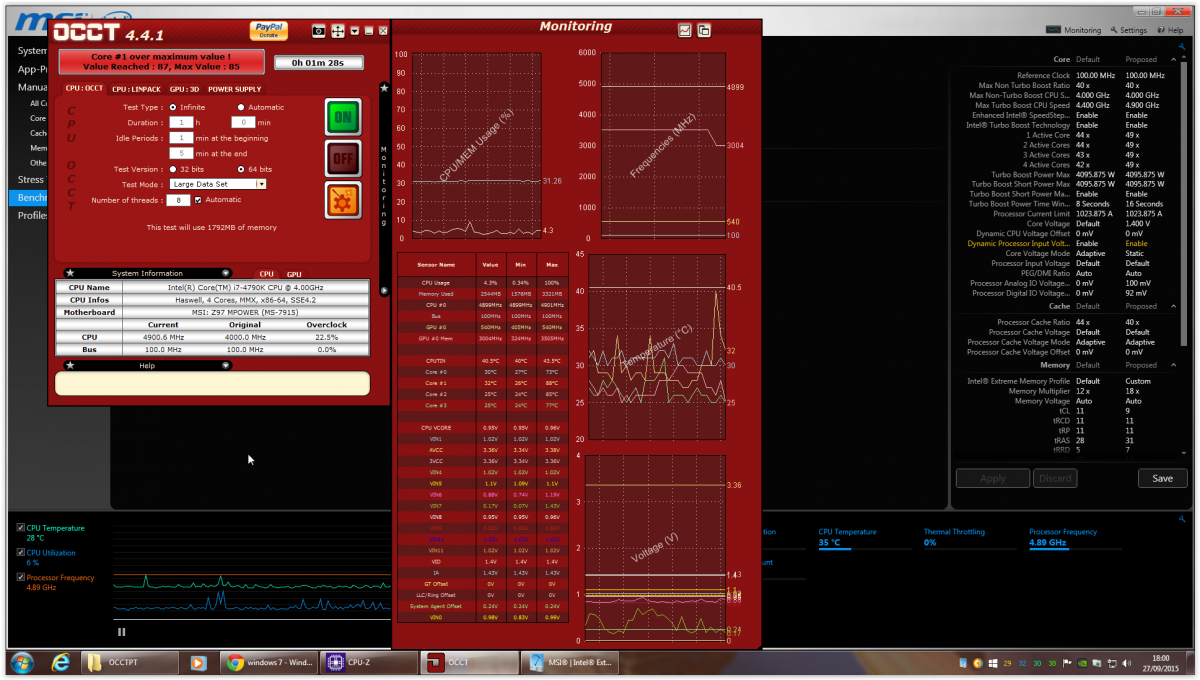The image size is (1200, 680).
Task: Collapse the System Information section arrow
Action: (226, 273)
